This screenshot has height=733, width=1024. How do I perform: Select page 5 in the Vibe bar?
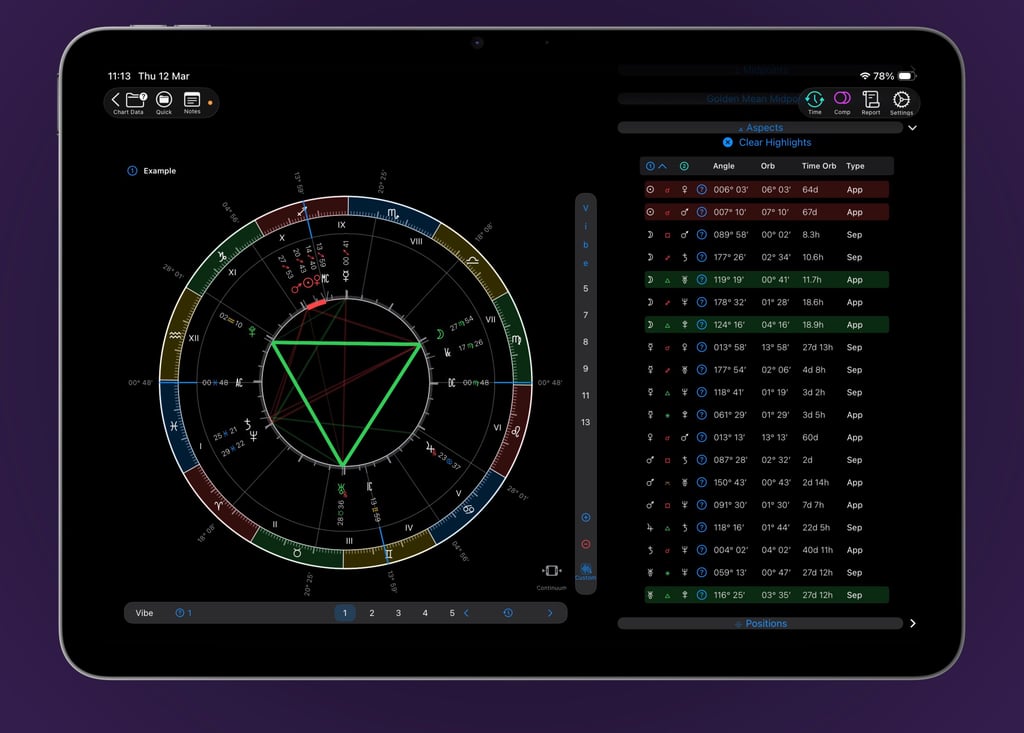452,613
